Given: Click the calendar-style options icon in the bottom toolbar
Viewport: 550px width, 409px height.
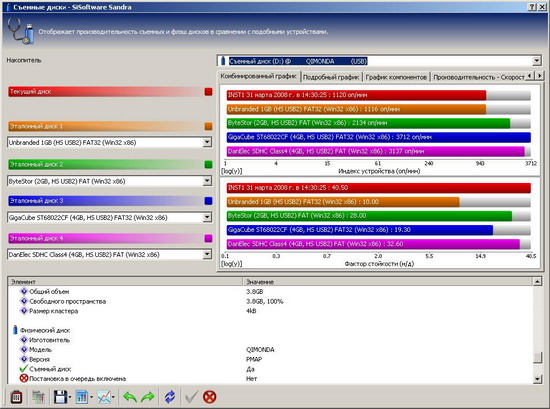Looking at the screenshot, I should coord(16,397).
